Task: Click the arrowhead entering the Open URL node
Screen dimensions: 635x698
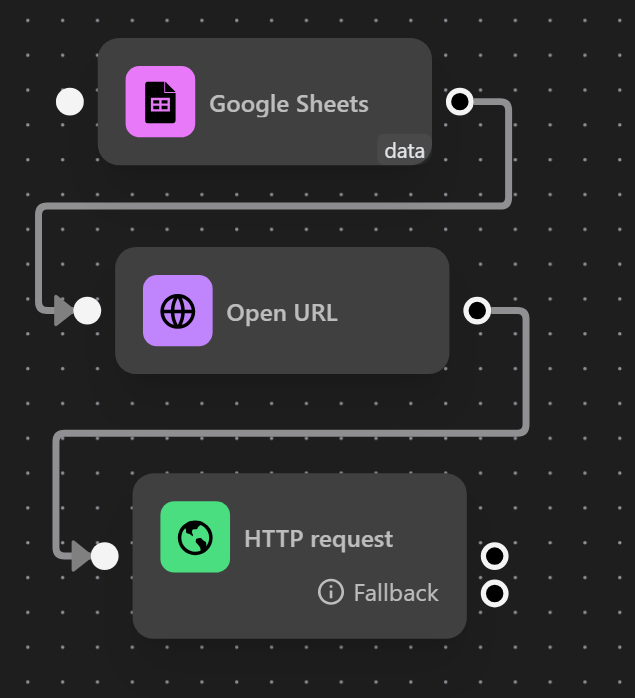Action: 63,310
